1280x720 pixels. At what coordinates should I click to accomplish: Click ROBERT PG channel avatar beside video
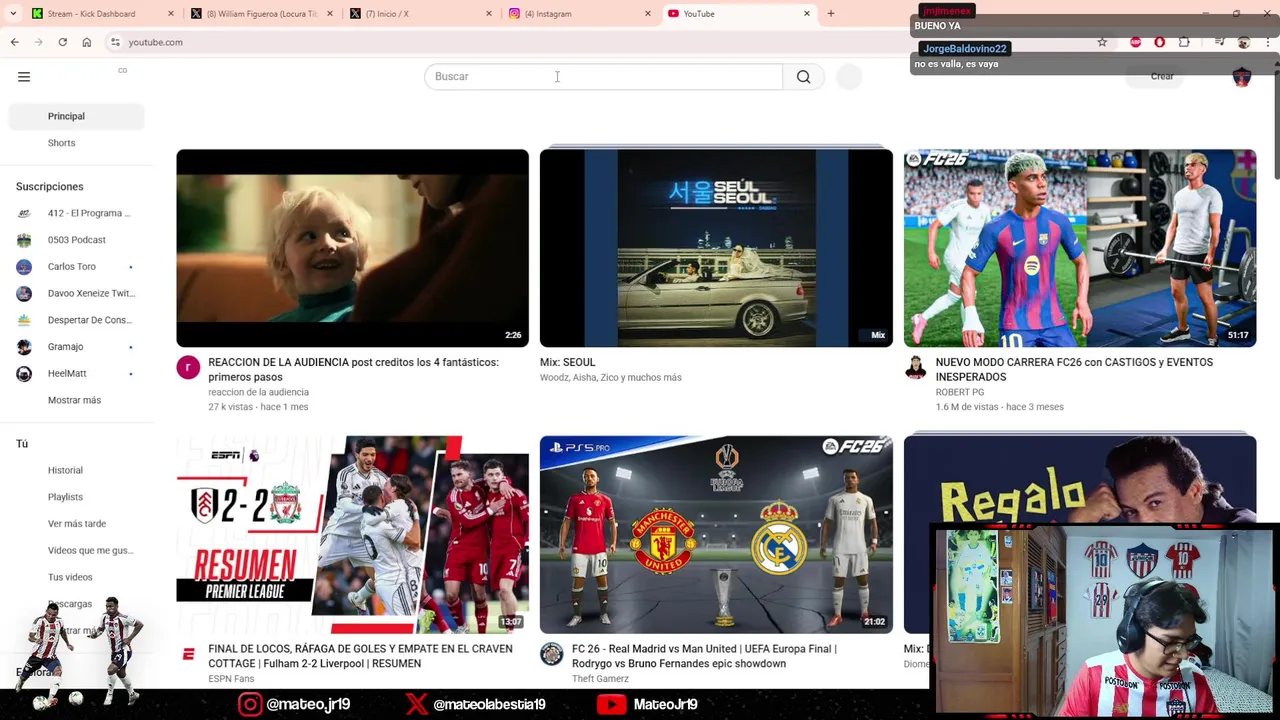pos(915,368)
